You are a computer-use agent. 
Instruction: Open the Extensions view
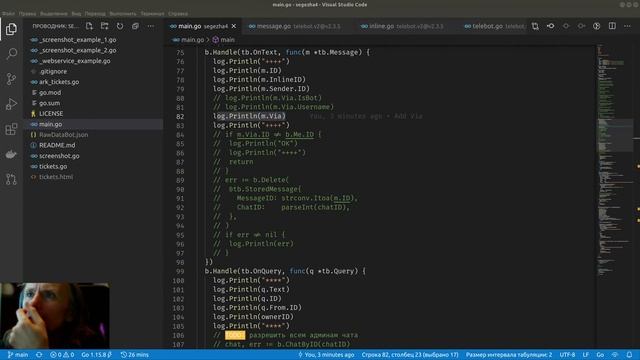(x=11, y=129)
